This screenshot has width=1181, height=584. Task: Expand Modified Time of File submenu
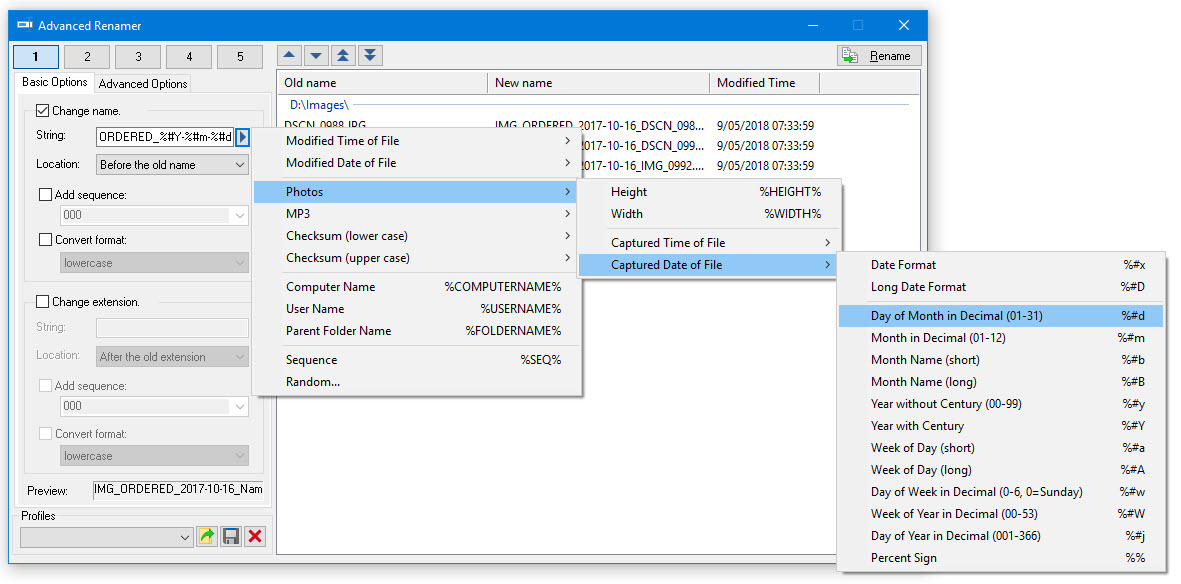(417, 141)
